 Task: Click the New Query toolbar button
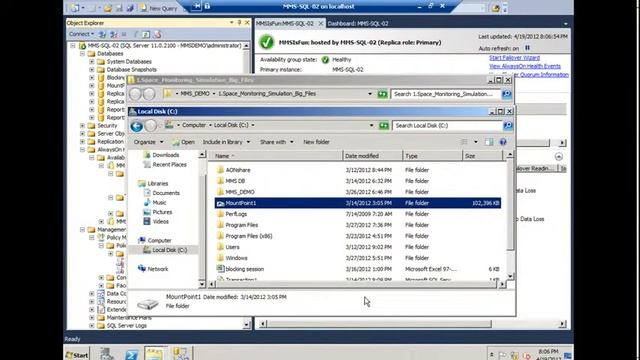point(158,8)
